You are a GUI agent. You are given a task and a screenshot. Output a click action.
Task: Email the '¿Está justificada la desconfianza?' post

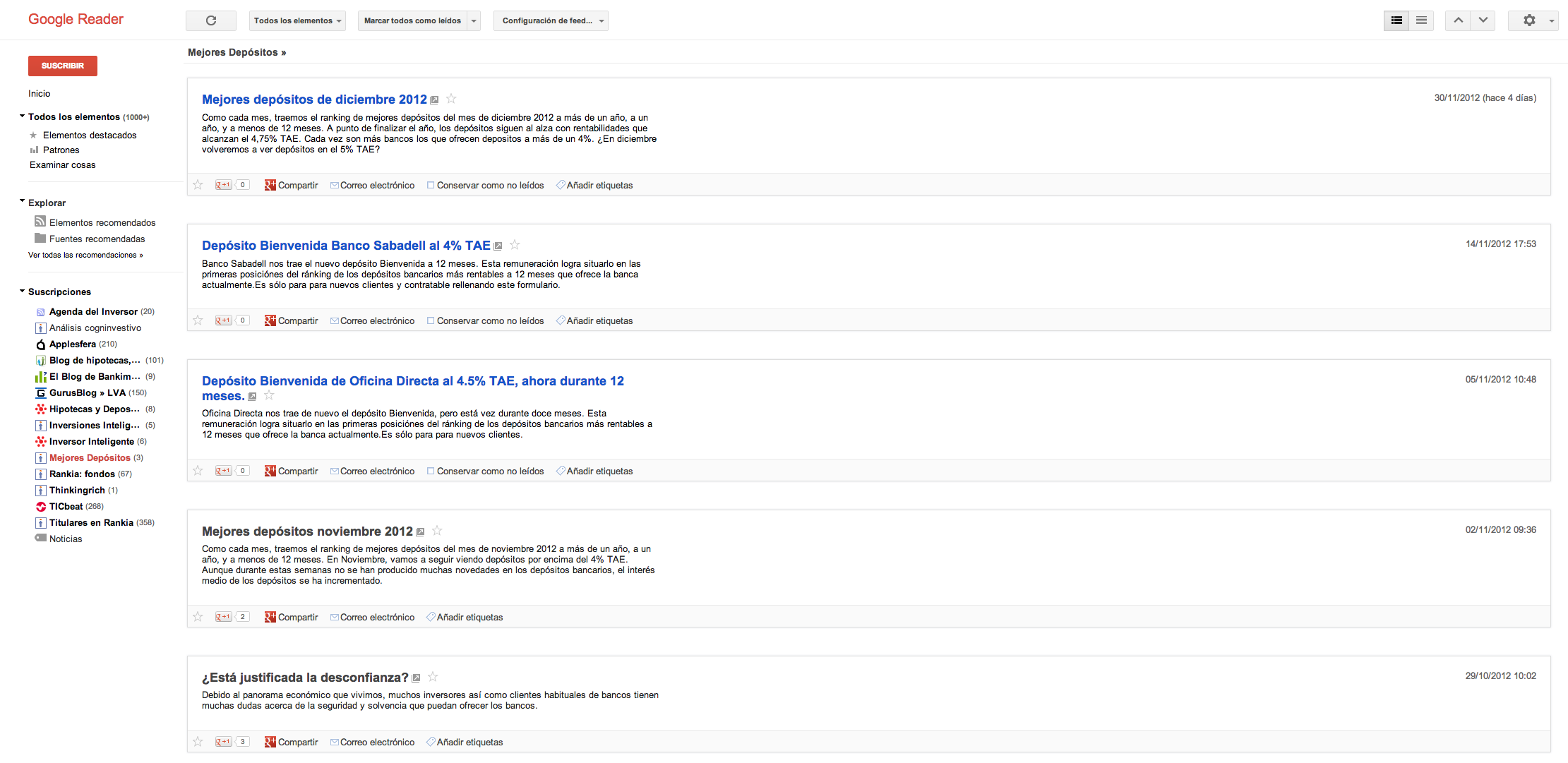(x=373, y=742)
